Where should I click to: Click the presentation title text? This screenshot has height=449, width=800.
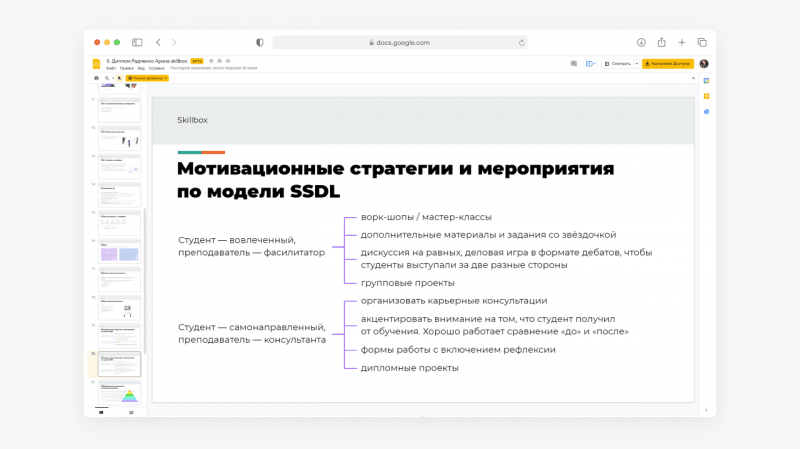(x=146, y=61)
